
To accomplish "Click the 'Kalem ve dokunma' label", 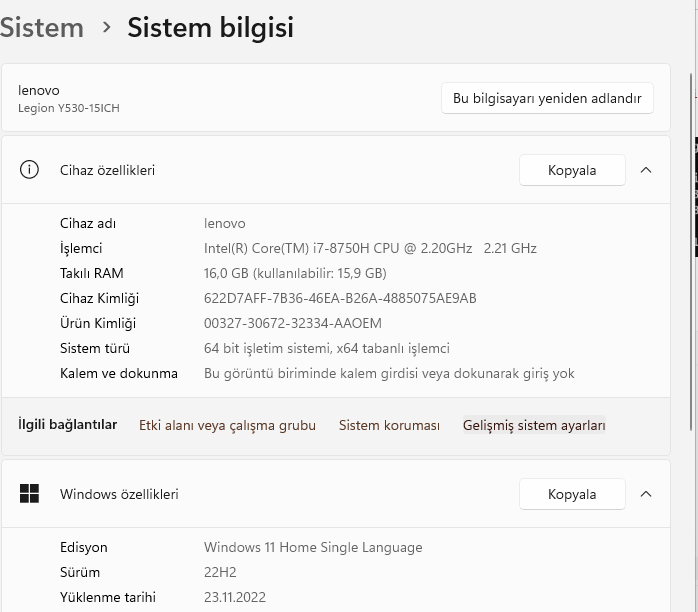I will click(x=119, y=373).
